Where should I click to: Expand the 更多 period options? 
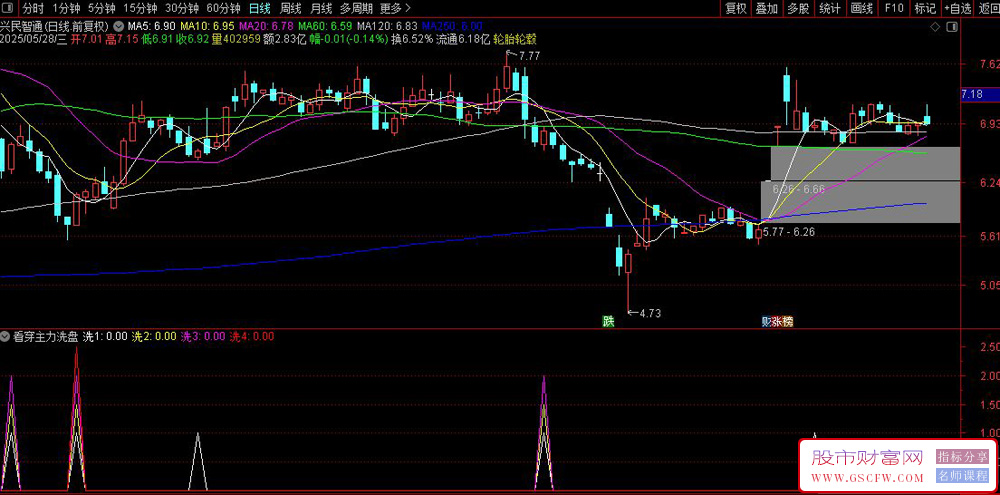tap(395, 8)
